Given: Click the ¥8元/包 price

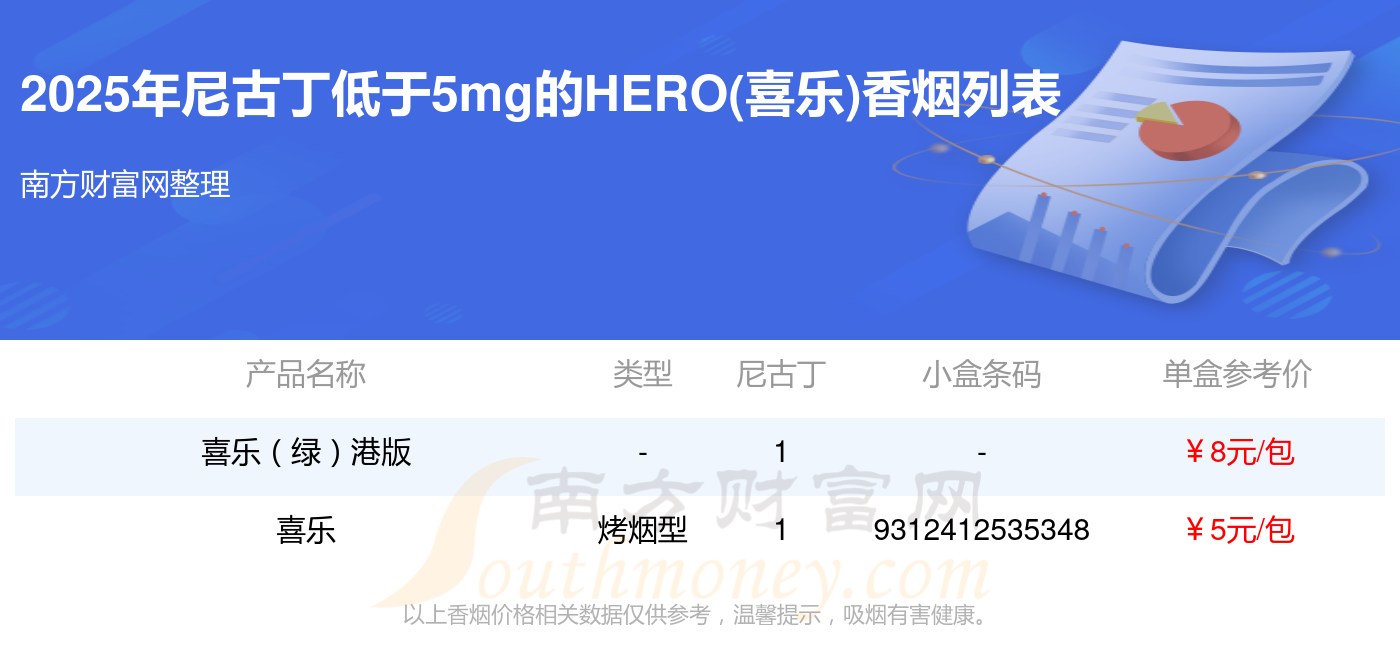Looking at the screenshot, I should [x=1238, y=453].
